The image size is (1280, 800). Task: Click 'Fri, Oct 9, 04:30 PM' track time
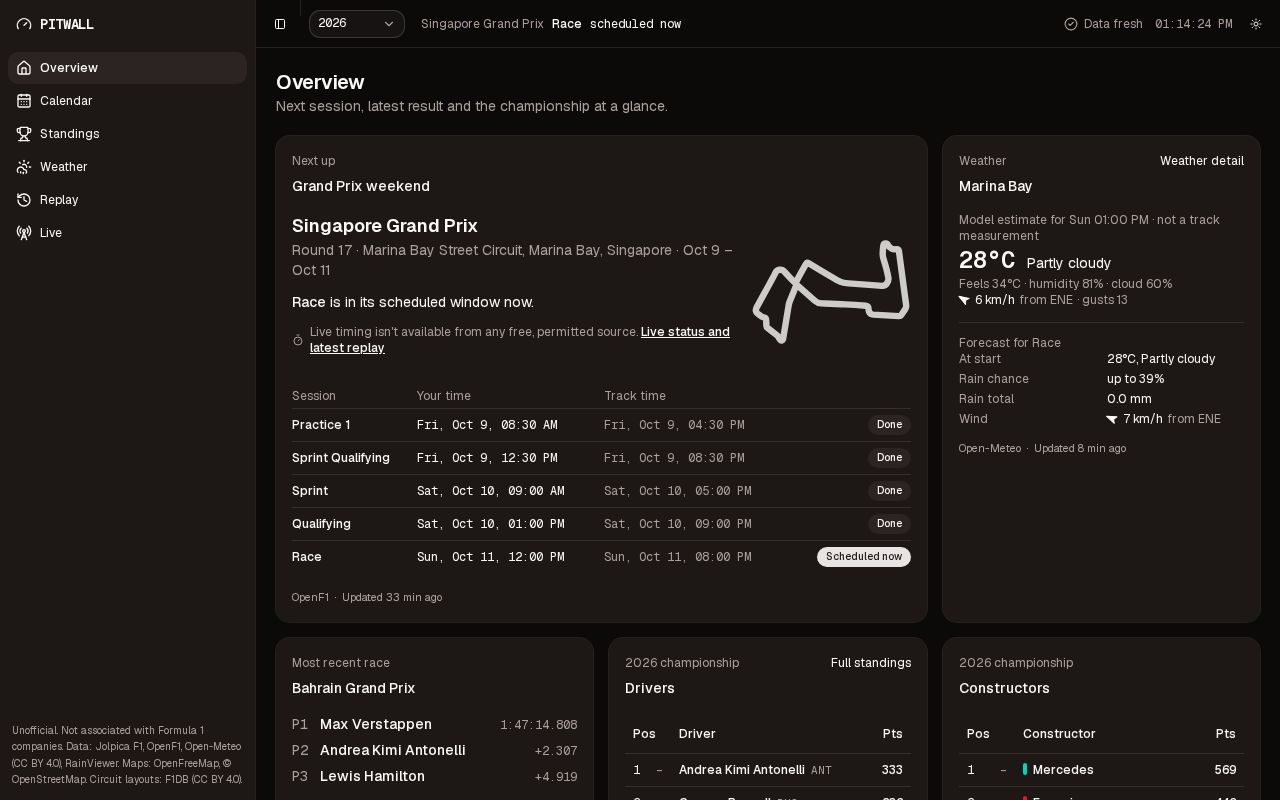[674, 425]
